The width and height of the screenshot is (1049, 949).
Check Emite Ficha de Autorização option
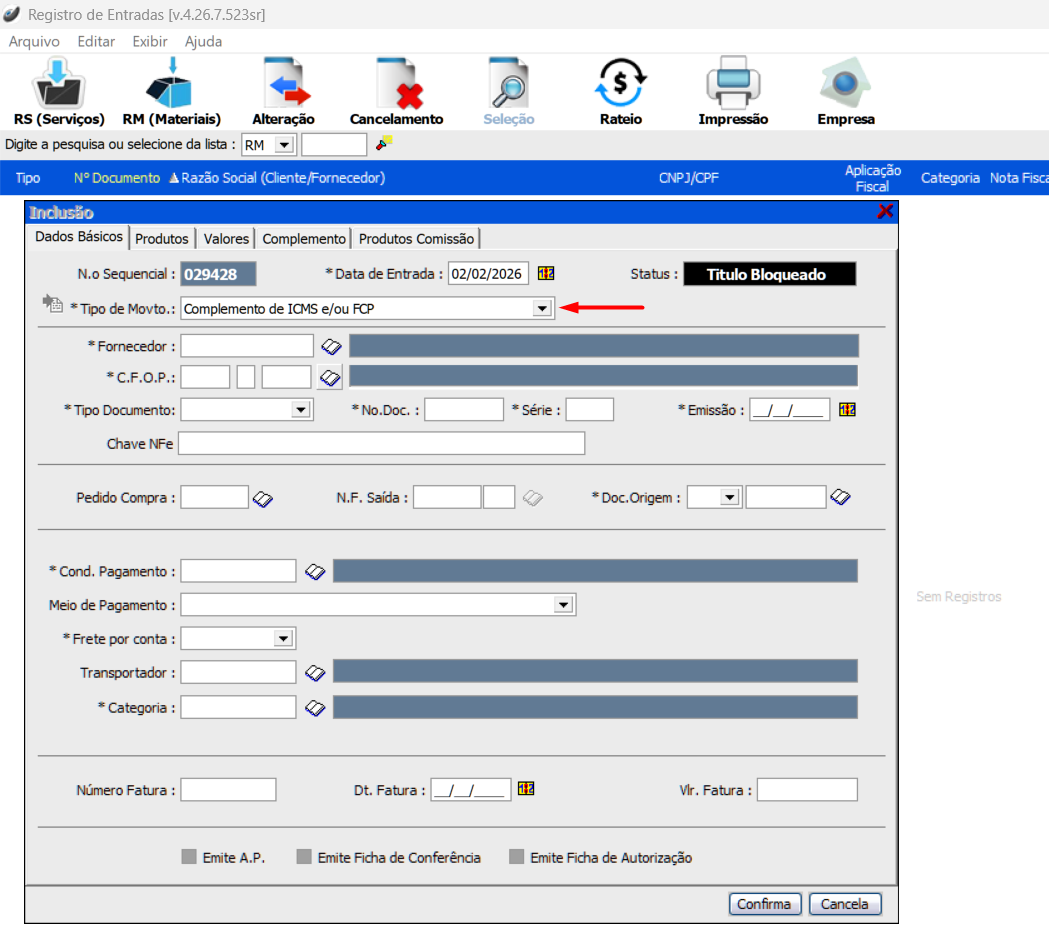(517, 857)
